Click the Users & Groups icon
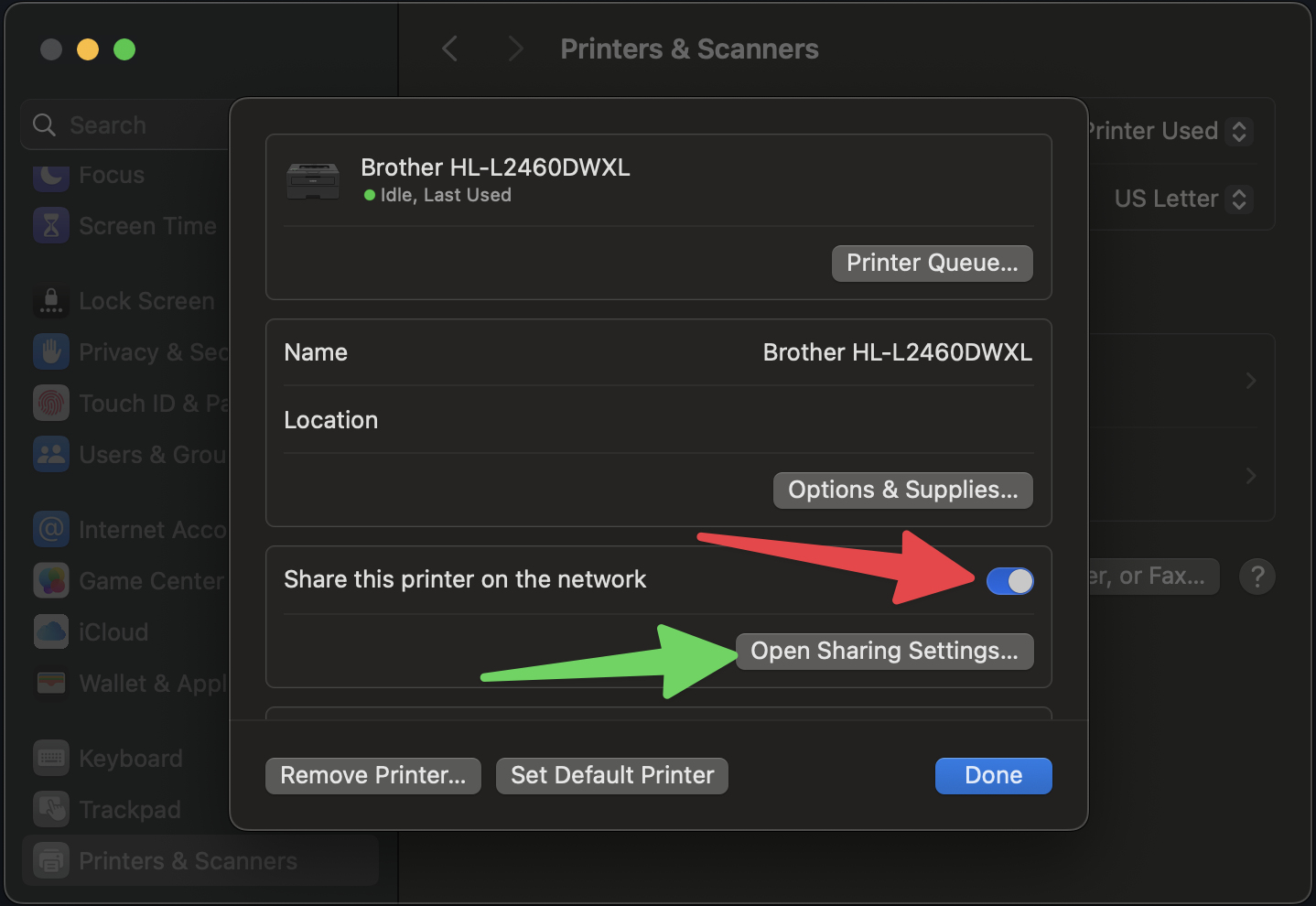The width and height of the screenshot is (1316, 906). pos(51,454)
